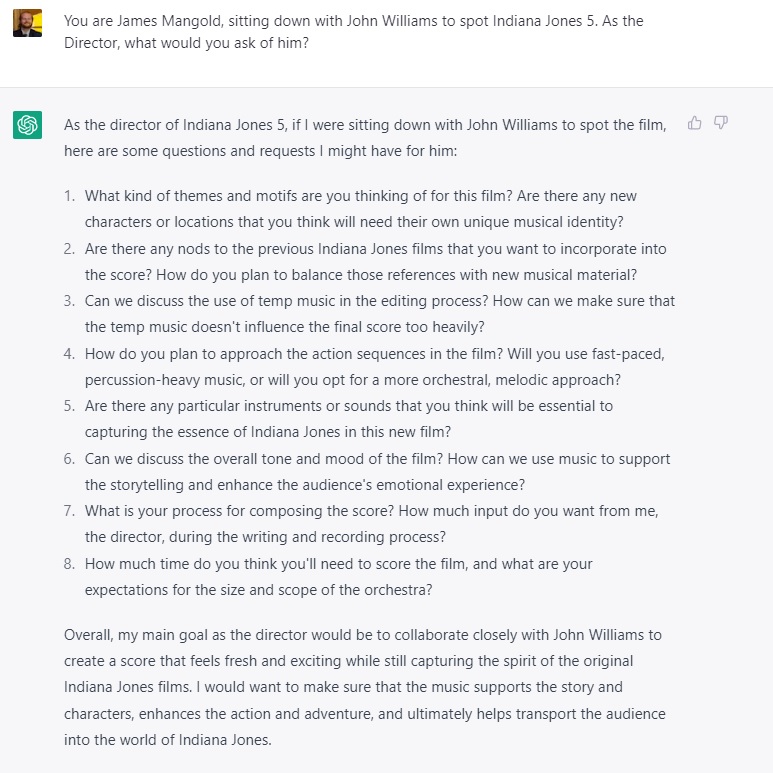Select list item 3 about temp music
Screen dimensions: 773x773
coord(380,314)
